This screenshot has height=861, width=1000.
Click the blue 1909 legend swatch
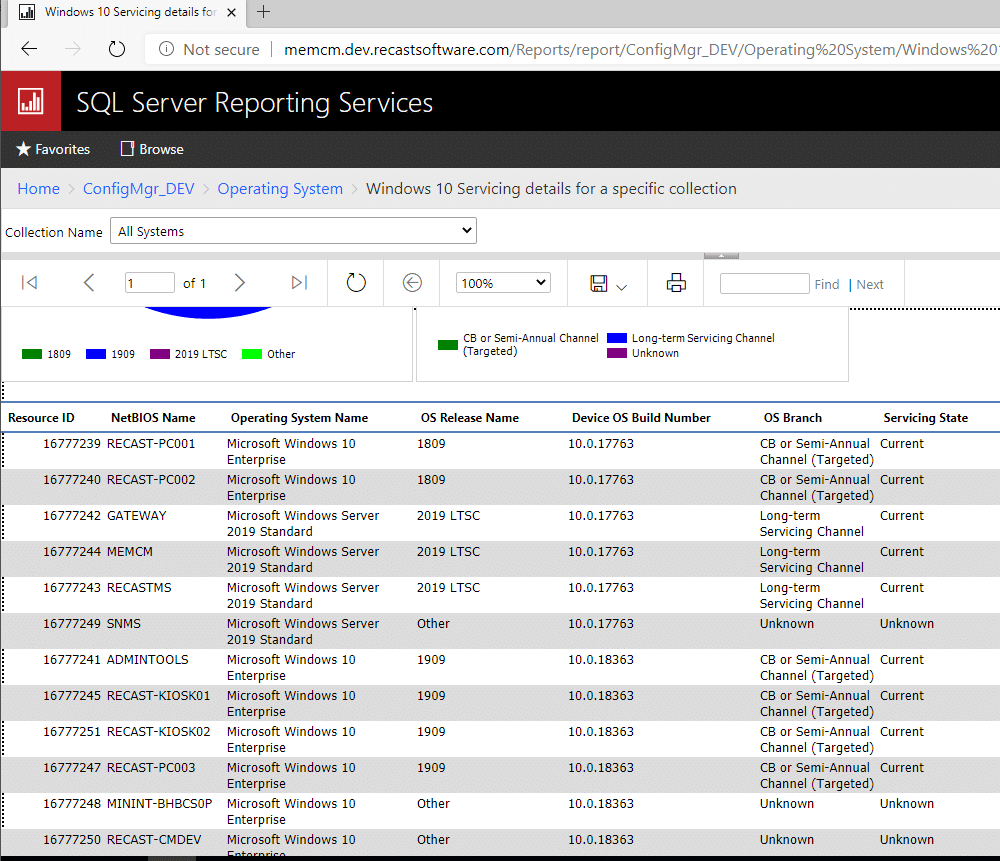[x=96, y=354]
